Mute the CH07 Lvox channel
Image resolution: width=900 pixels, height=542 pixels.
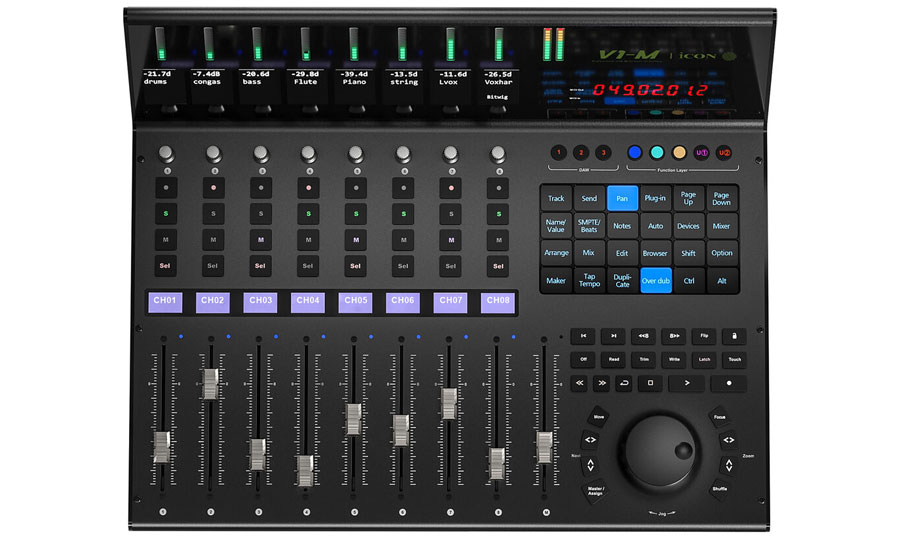(451, 240)
